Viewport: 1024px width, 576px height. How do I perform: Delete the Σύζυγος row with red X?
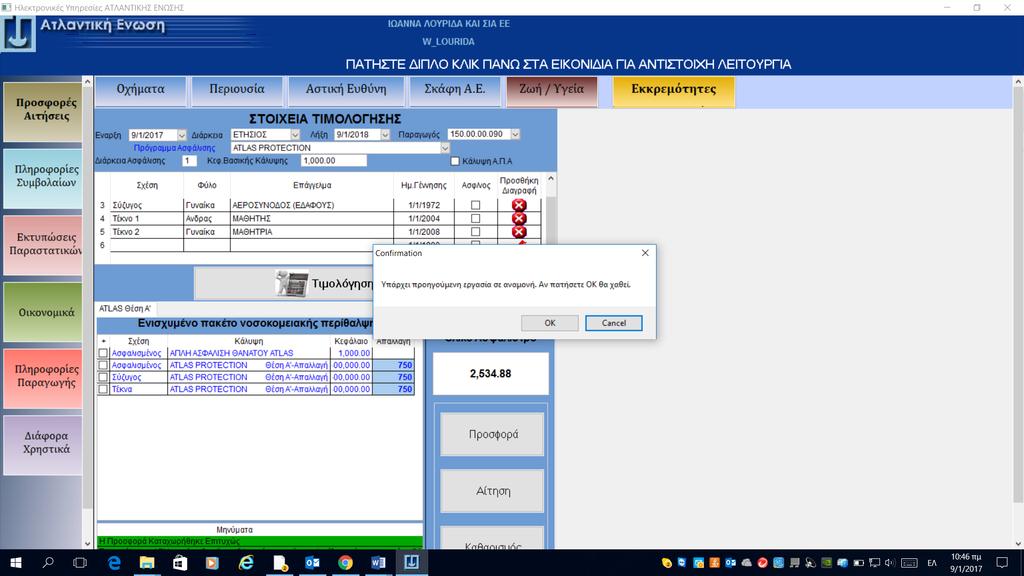tap(519, 205)
